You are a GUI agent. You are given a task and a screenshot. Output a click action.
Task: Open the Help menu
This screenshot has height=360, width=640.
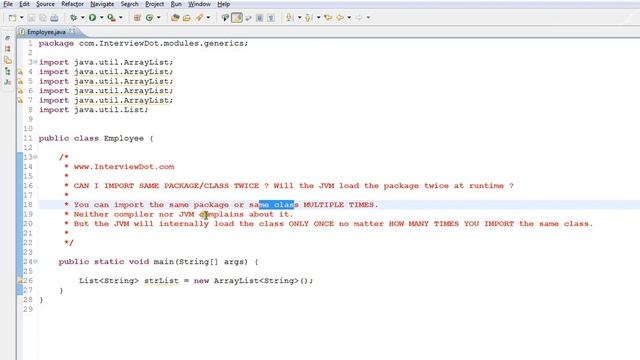(223, 4)
